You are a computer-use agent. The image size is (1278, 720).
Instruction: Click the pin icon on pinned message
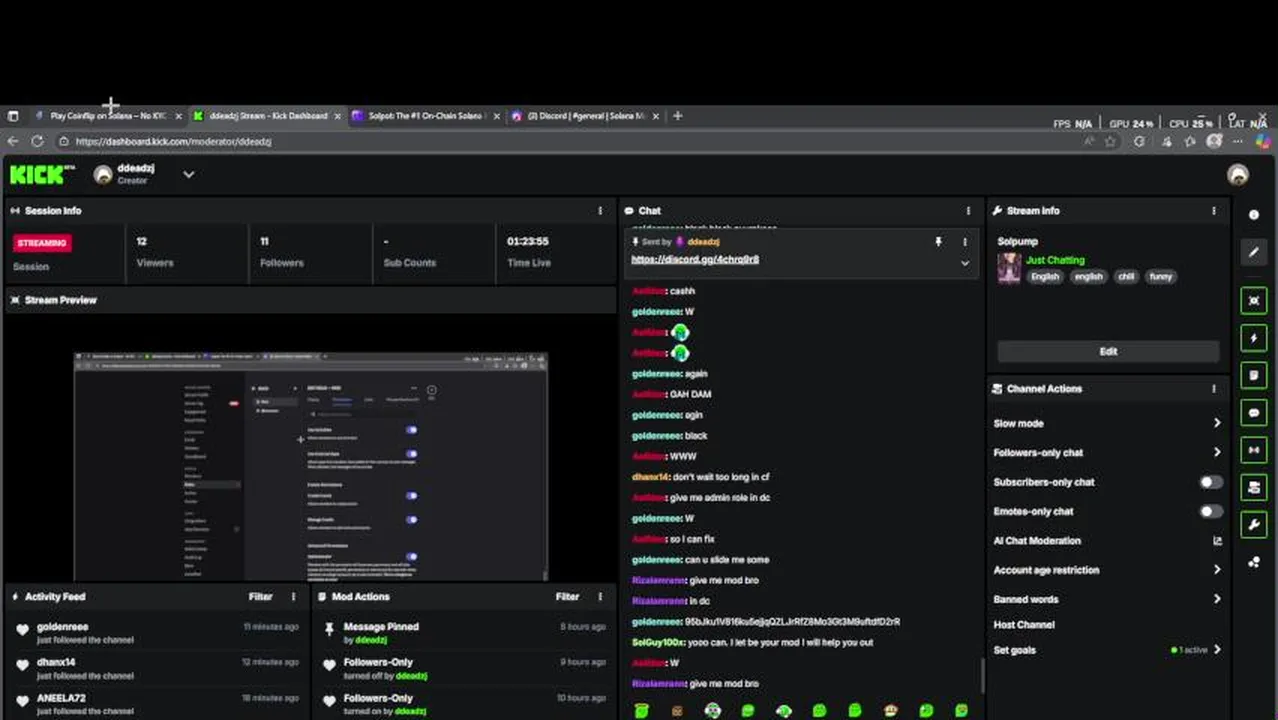point(938,242)
